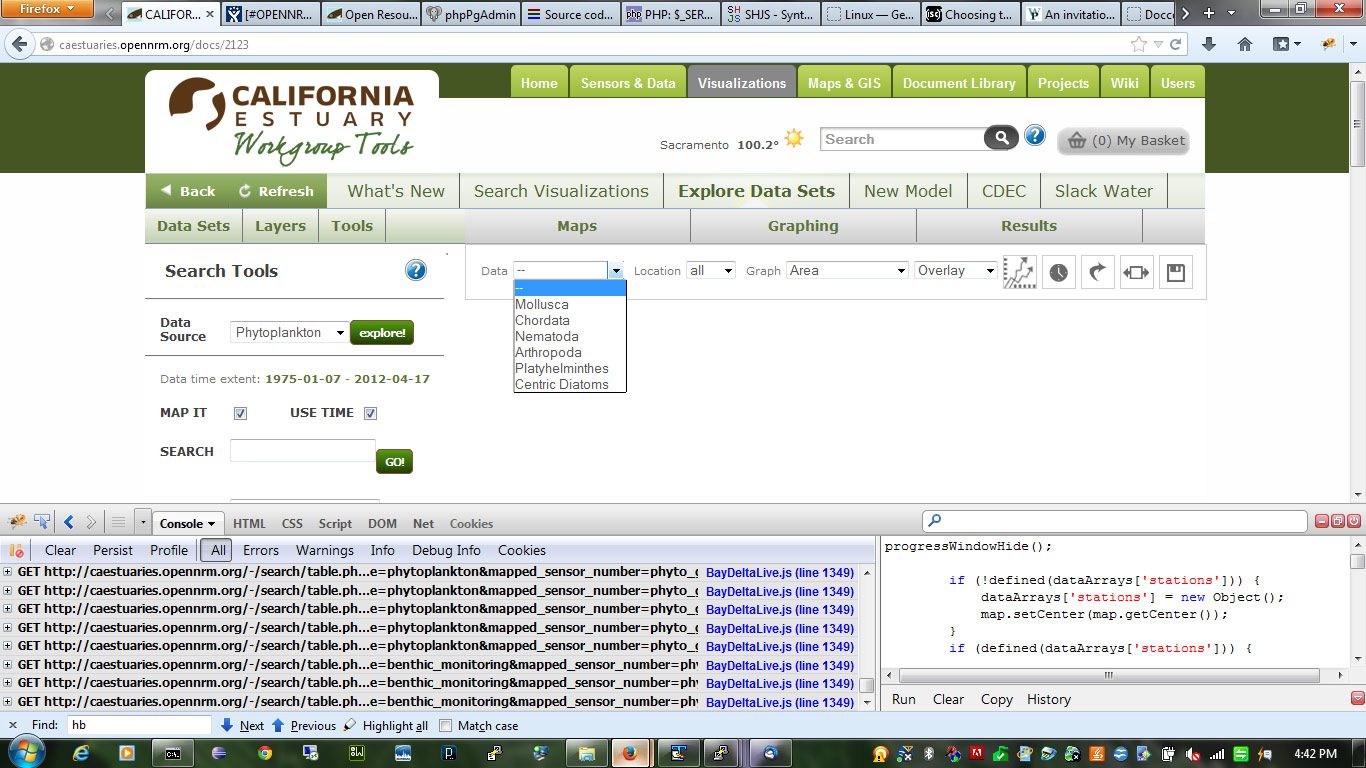Click the clock time icon in graph toolbar
This screenshot has height=768, width=1366.
(1058, 272)
